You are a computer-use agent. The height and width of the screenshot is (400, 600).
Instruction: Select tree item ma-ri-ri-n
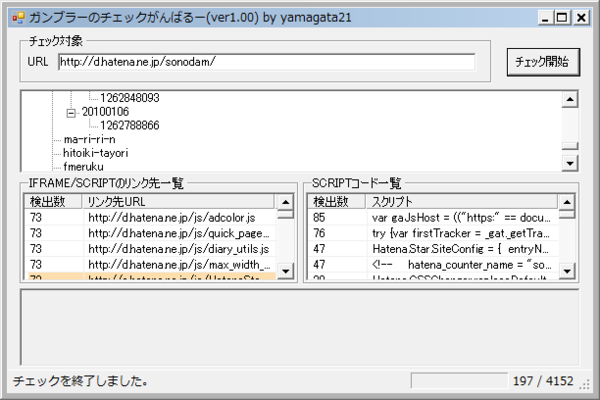(x=90, y=139)
